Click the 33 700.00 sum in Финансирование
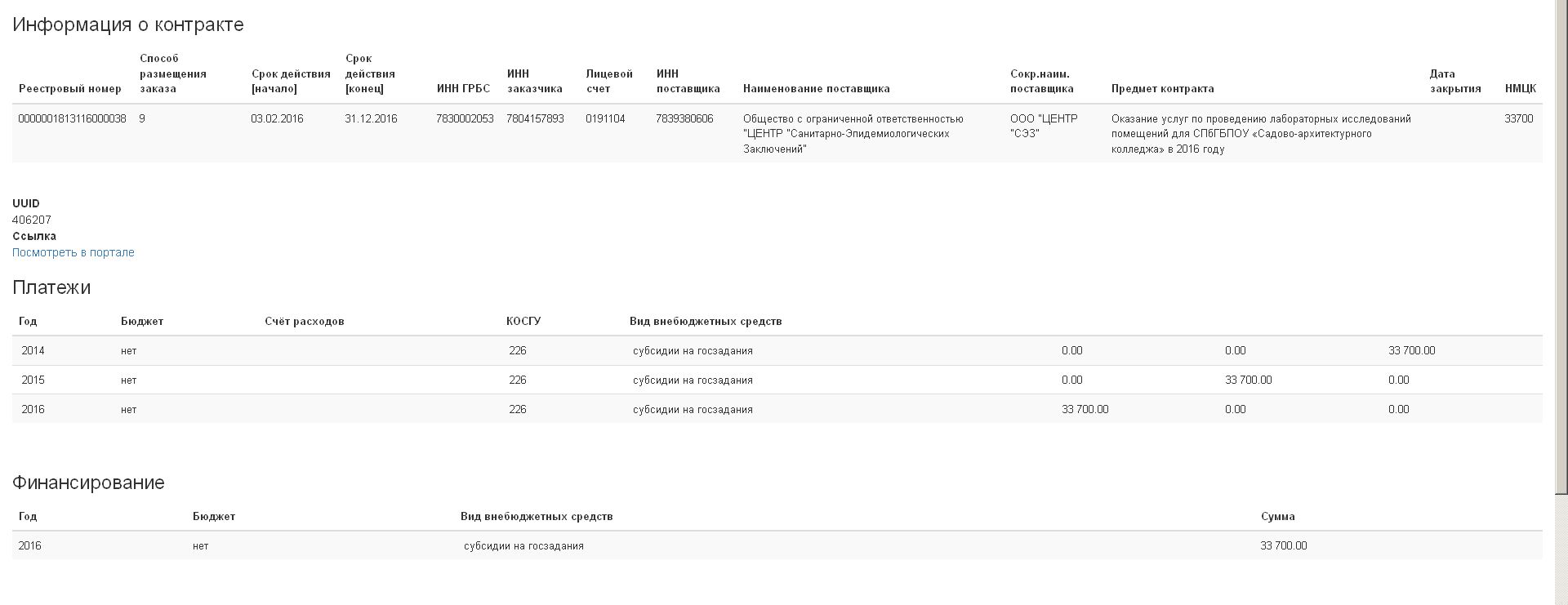 (1283, 546)
